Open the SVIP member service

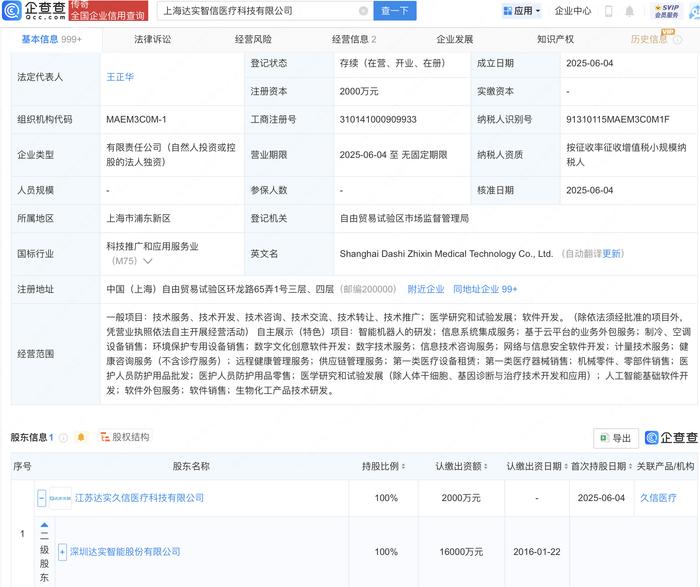tap(667, 11)
